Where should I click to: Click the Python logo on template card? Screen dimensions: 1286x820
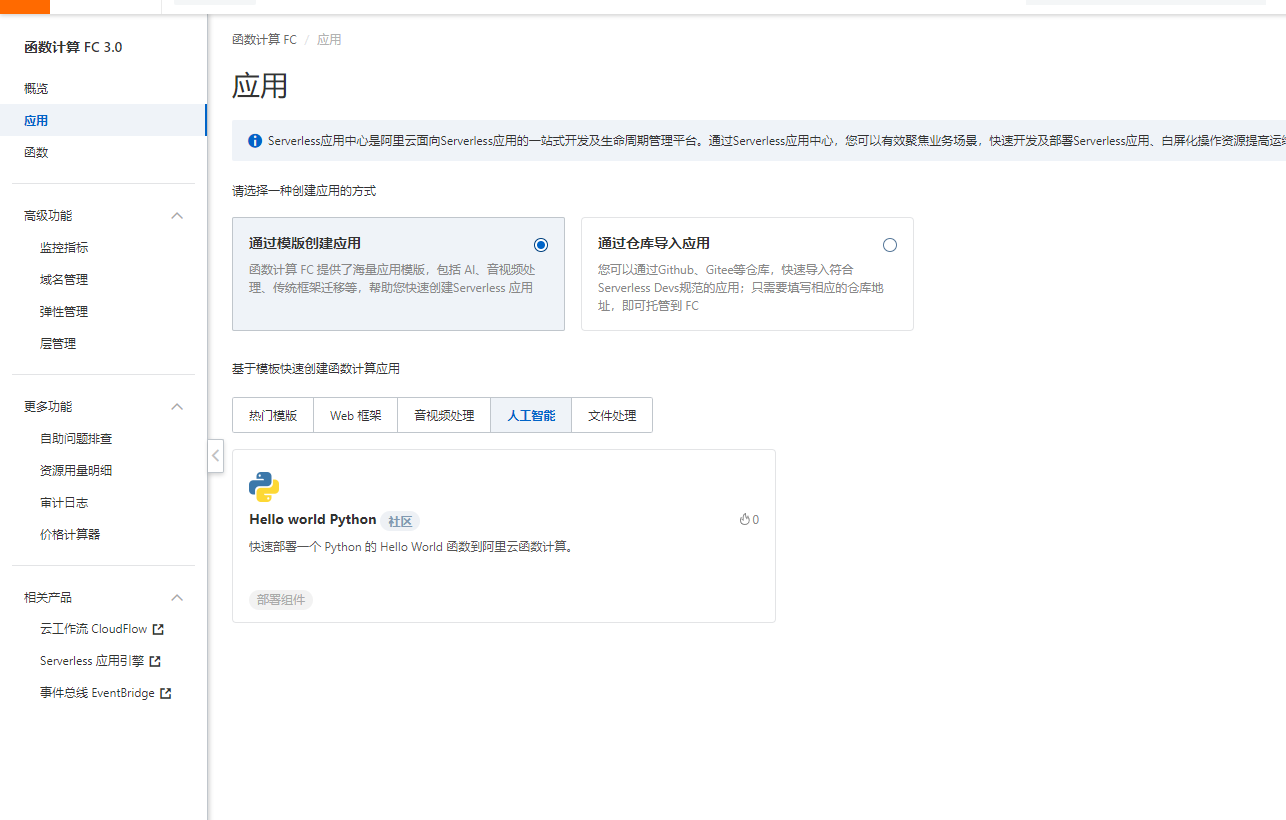coord(264,486)
